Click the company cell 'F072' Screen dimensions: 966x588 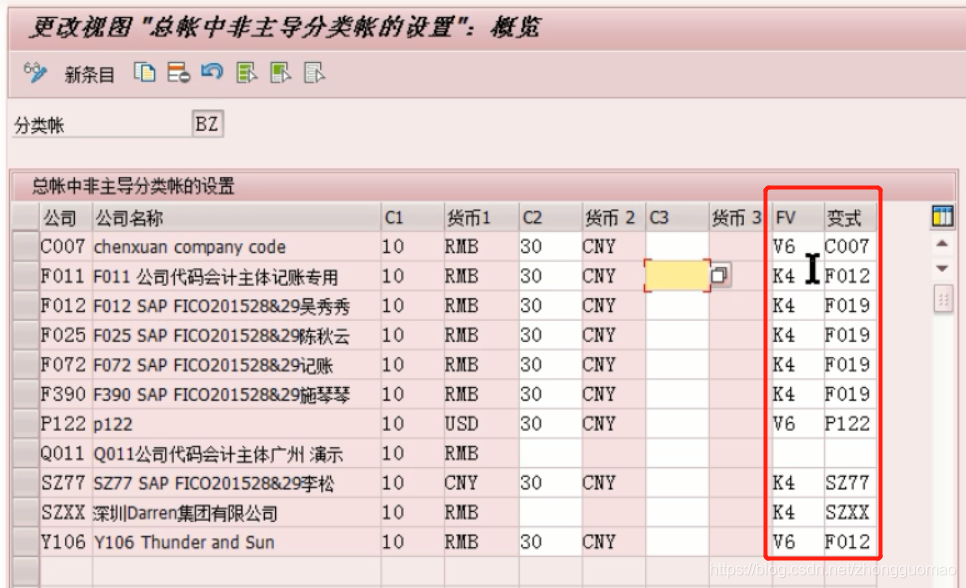point(66,364)
